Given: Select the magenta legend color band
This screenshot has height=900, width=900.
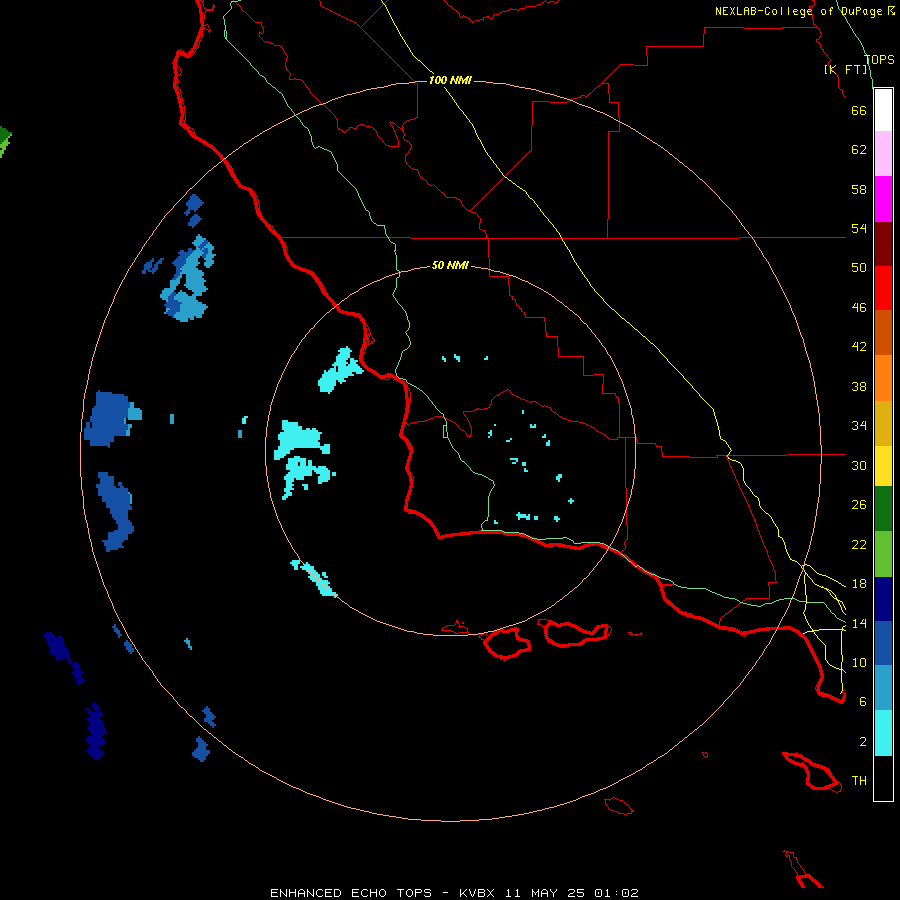Looking at the screenshot, I should (x=883, y=199).
